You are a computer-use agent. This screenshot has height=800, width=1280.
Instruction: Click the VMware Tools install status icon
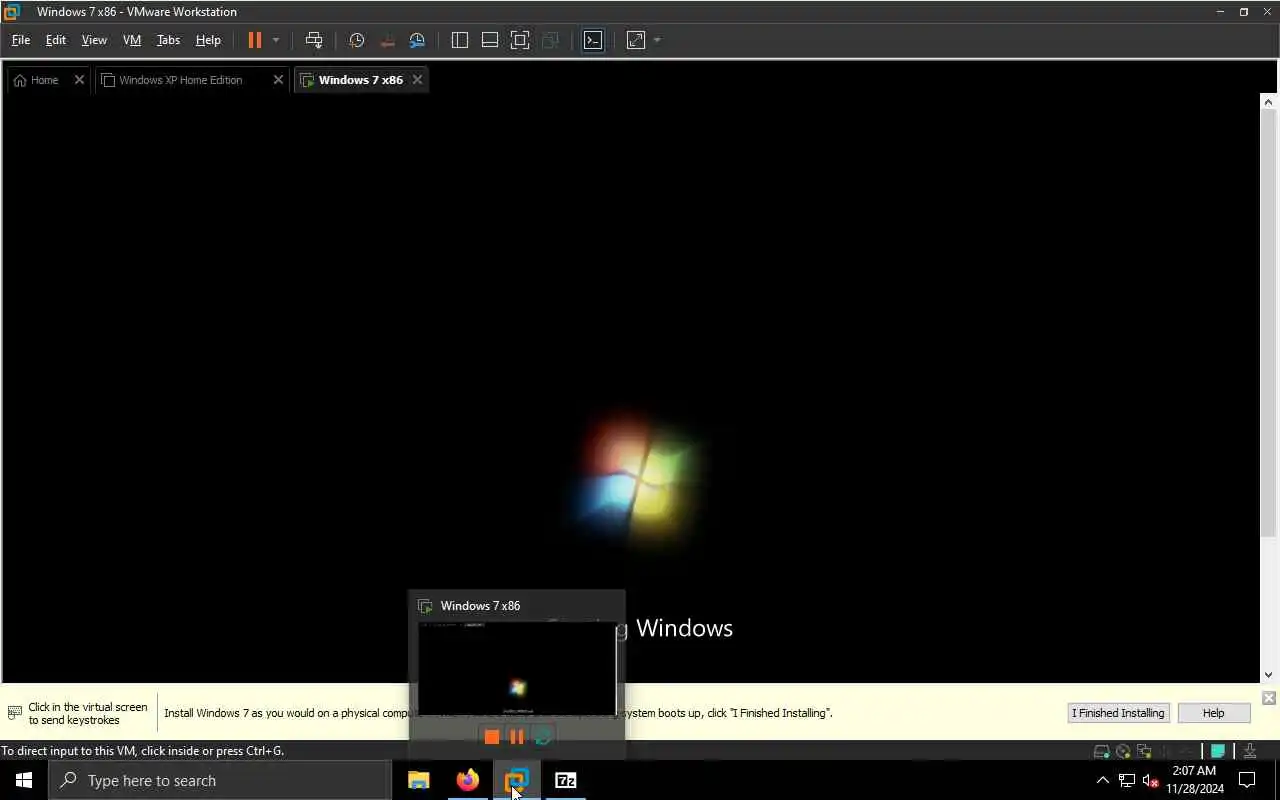(x=1250, y=751)
